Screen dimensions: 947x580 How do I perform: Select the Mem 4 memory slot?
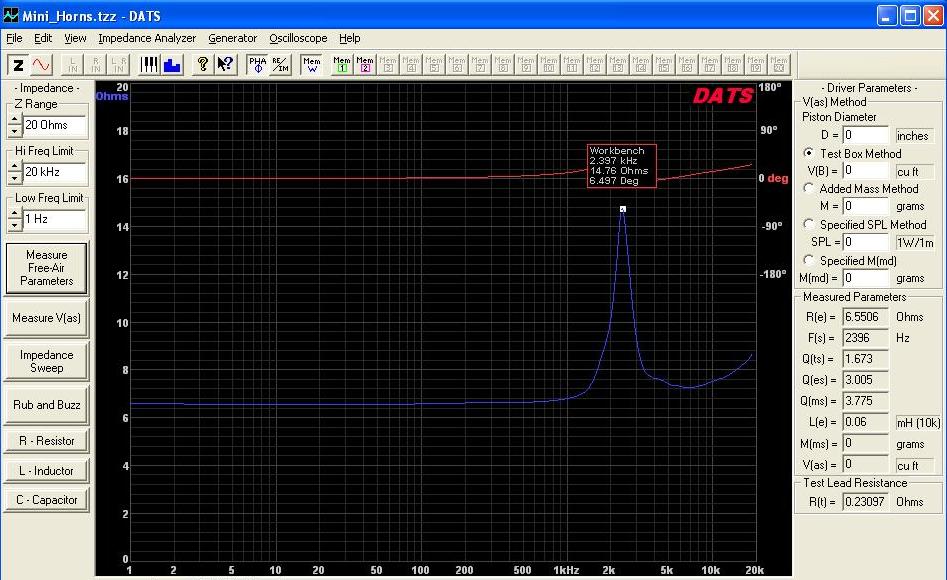click(411, 65)
